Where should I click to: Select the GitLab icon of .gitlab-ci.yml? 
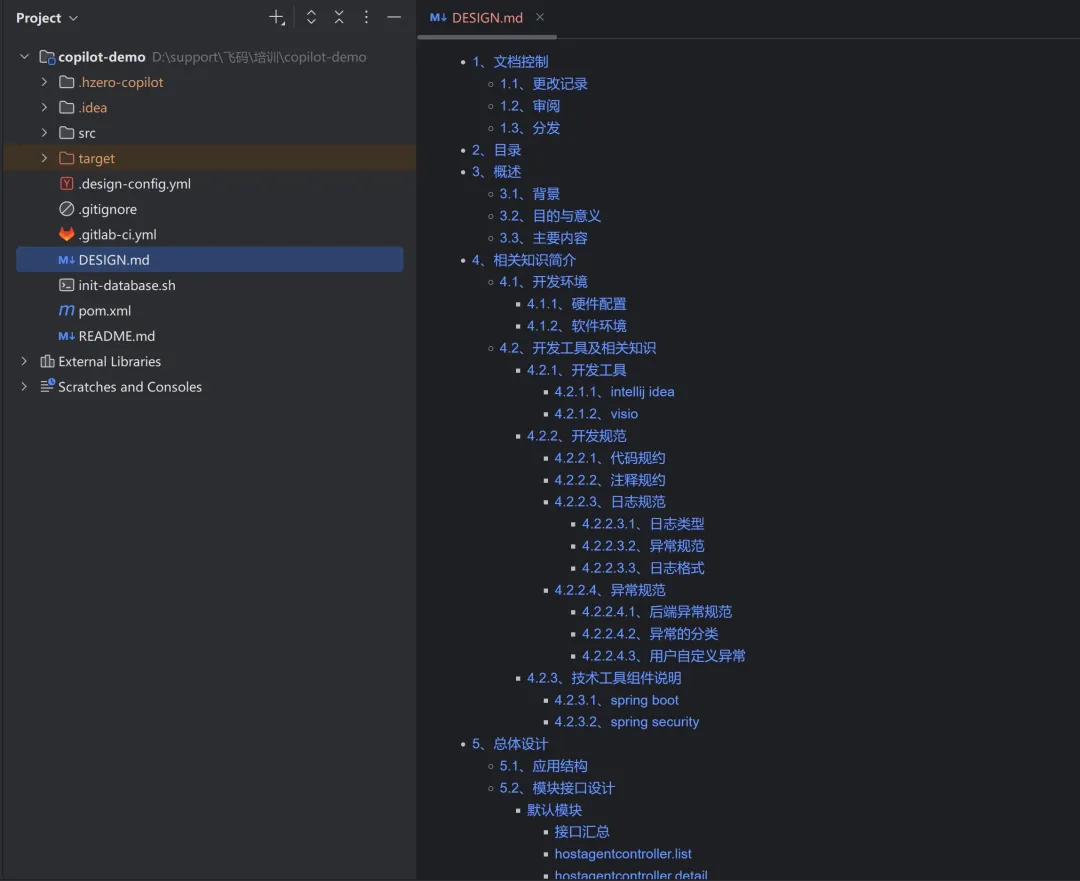[x=67, y=234]
